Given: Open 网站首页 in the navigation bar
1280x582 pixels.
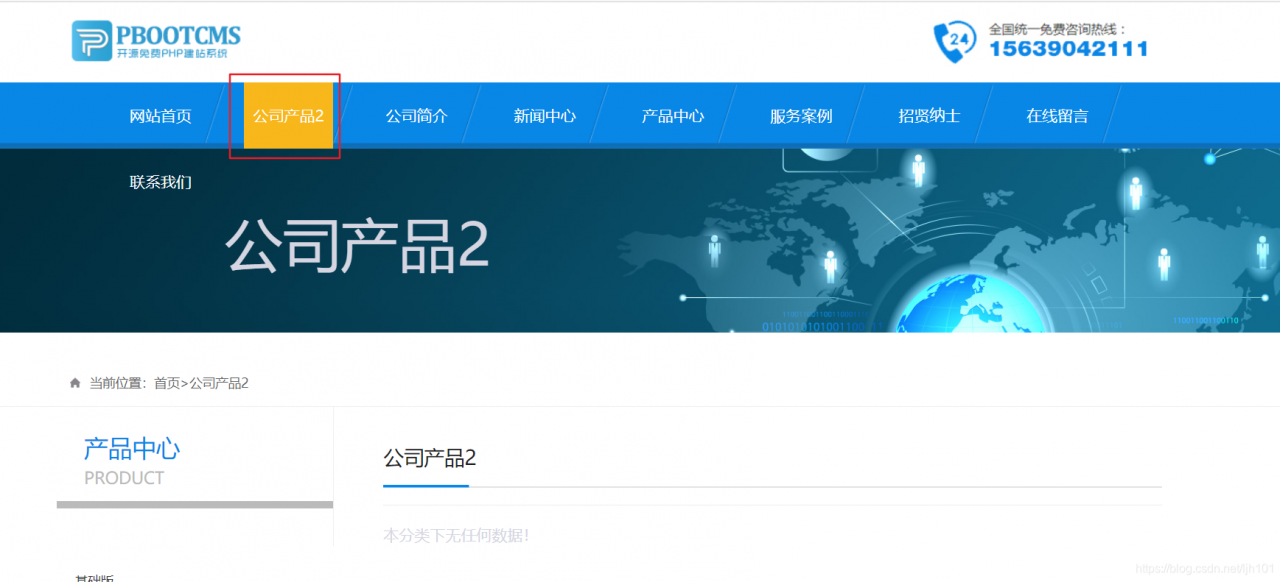Looking at the screenshot, I should coord(161,115).
